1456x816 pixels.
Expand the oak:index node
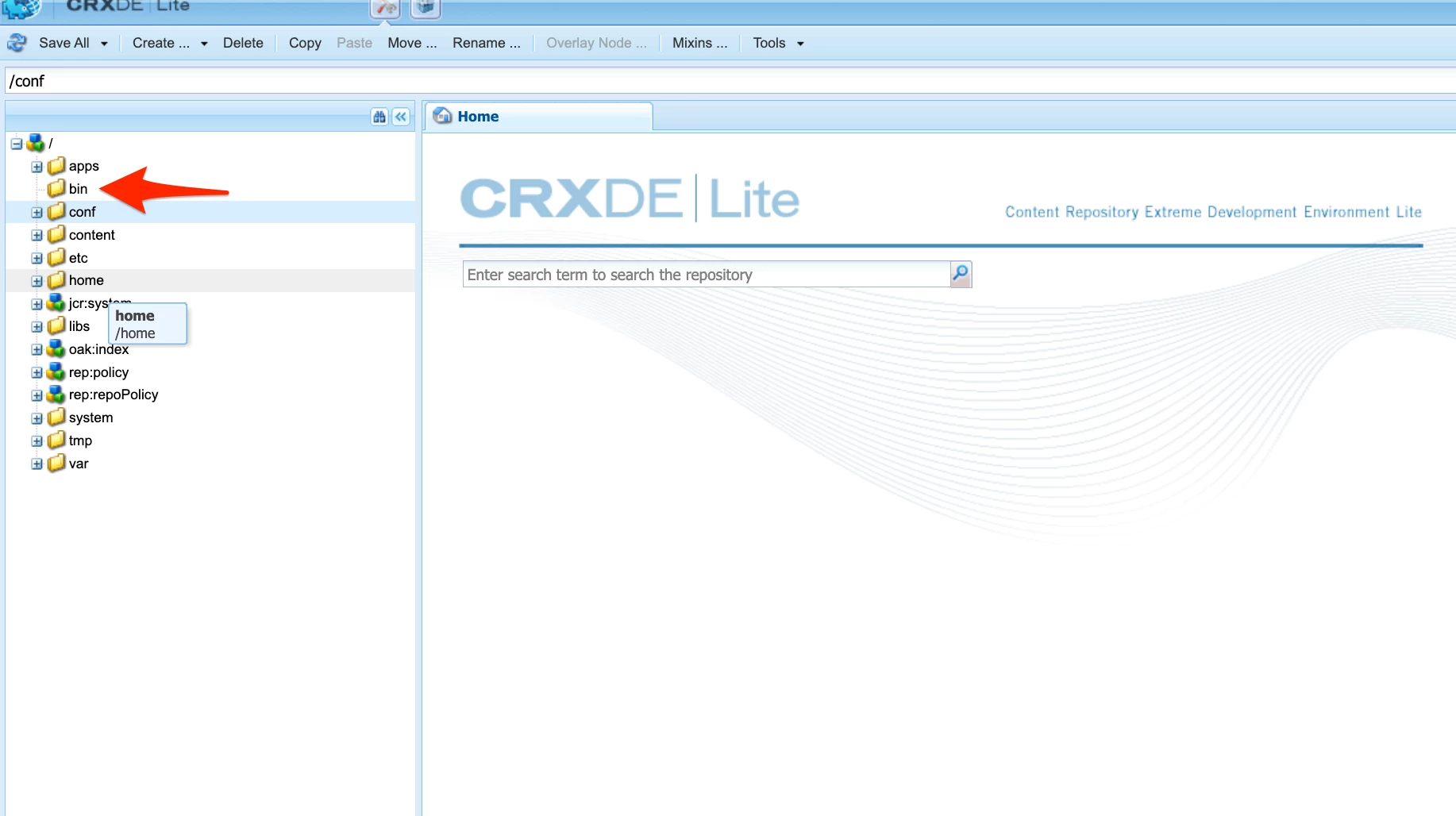click(x=37, y=350)
